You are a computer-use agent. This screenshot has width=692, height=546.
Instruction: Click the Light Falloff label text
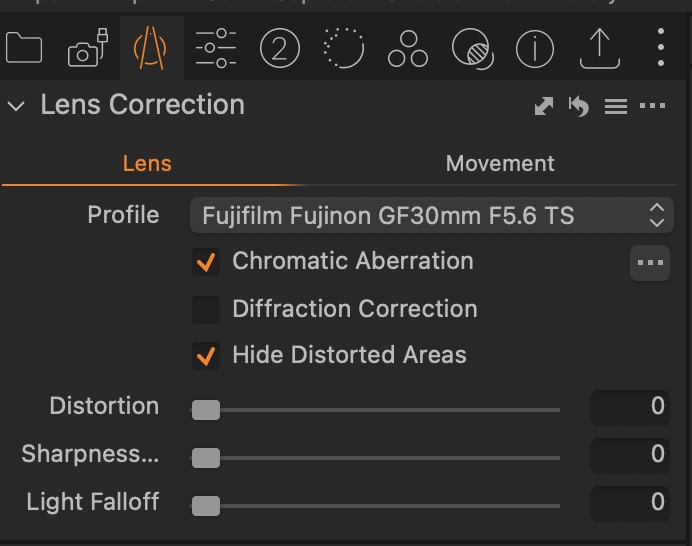(x=93, y=502)
